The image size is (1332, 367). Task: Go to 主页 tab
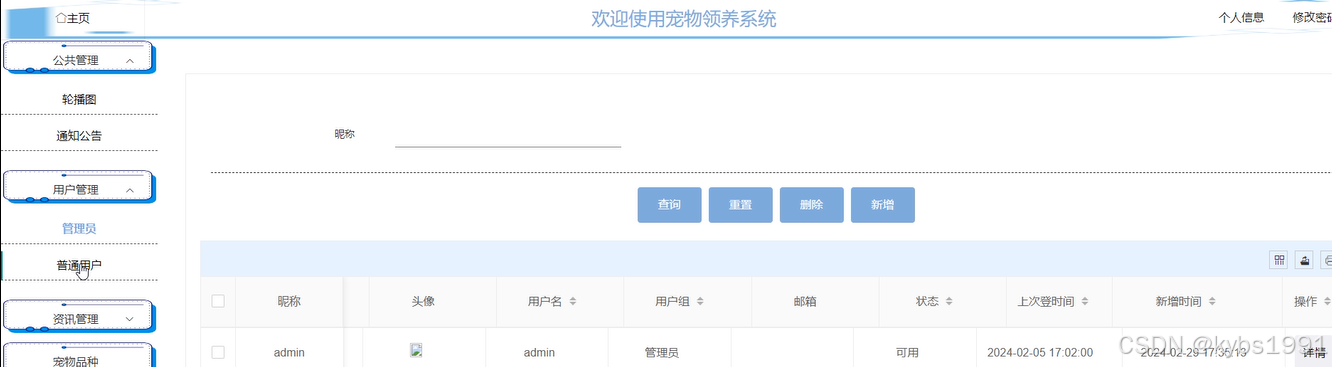click(73, 18)
